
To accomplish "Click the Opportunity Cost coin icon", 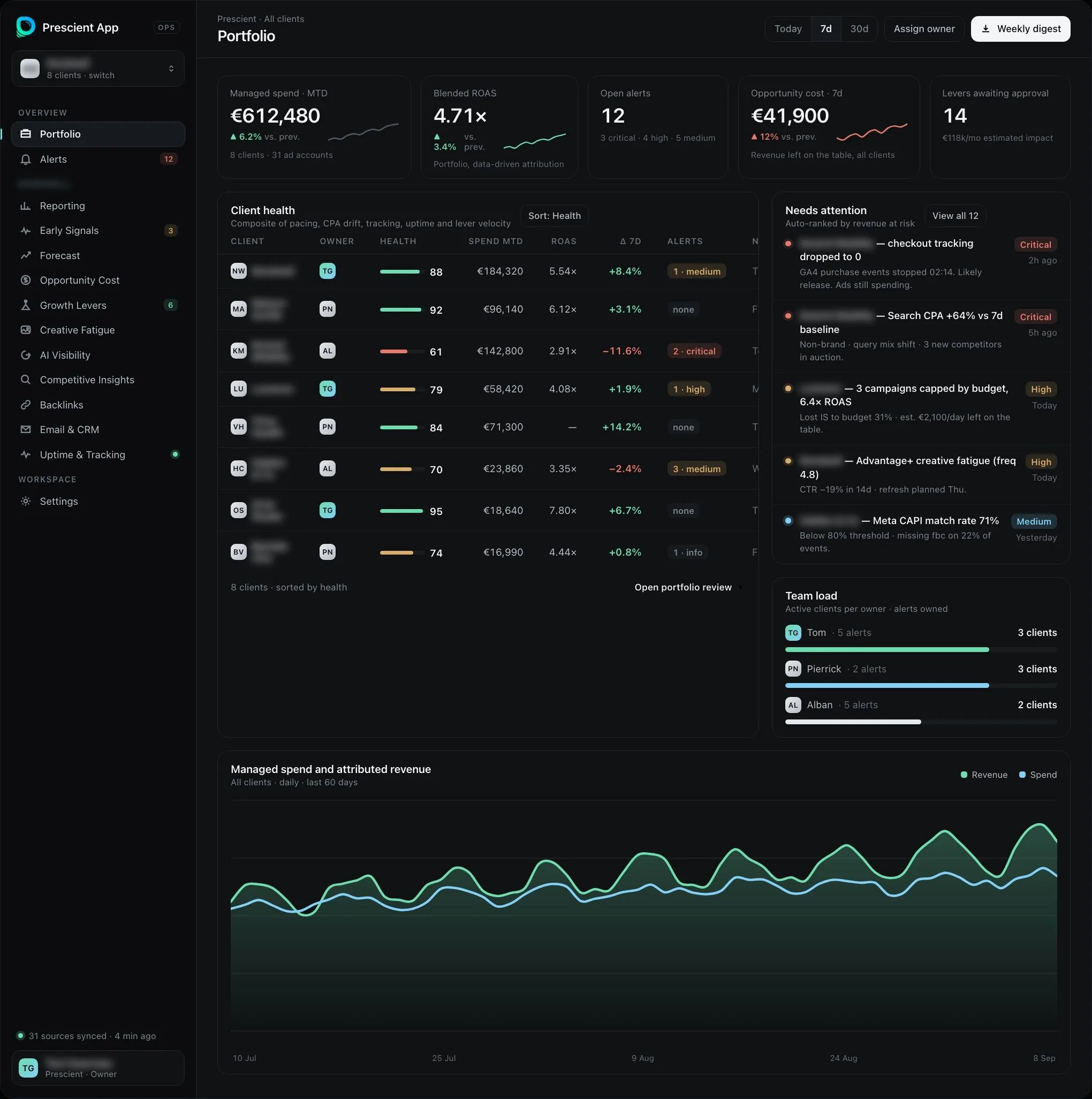I will pos(26,280).
